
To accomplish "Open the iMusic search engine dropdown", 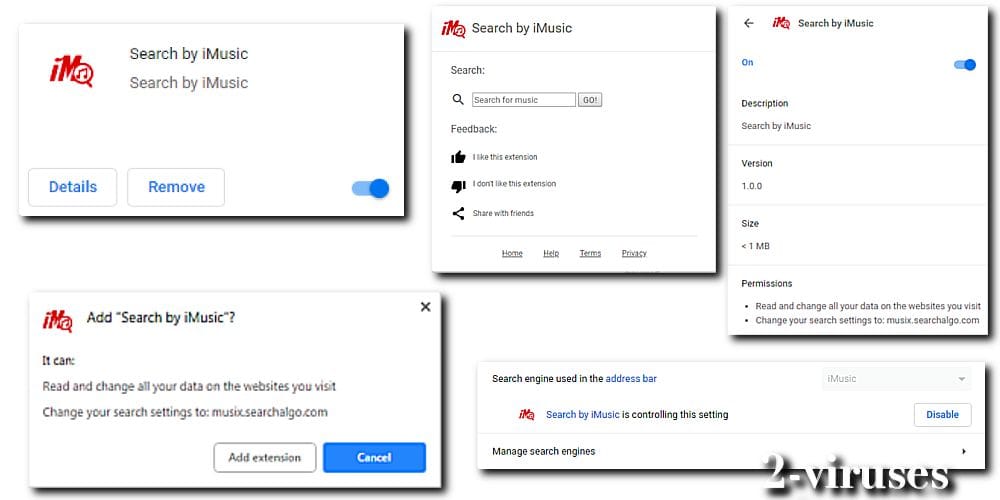I will tap(897, 379).
